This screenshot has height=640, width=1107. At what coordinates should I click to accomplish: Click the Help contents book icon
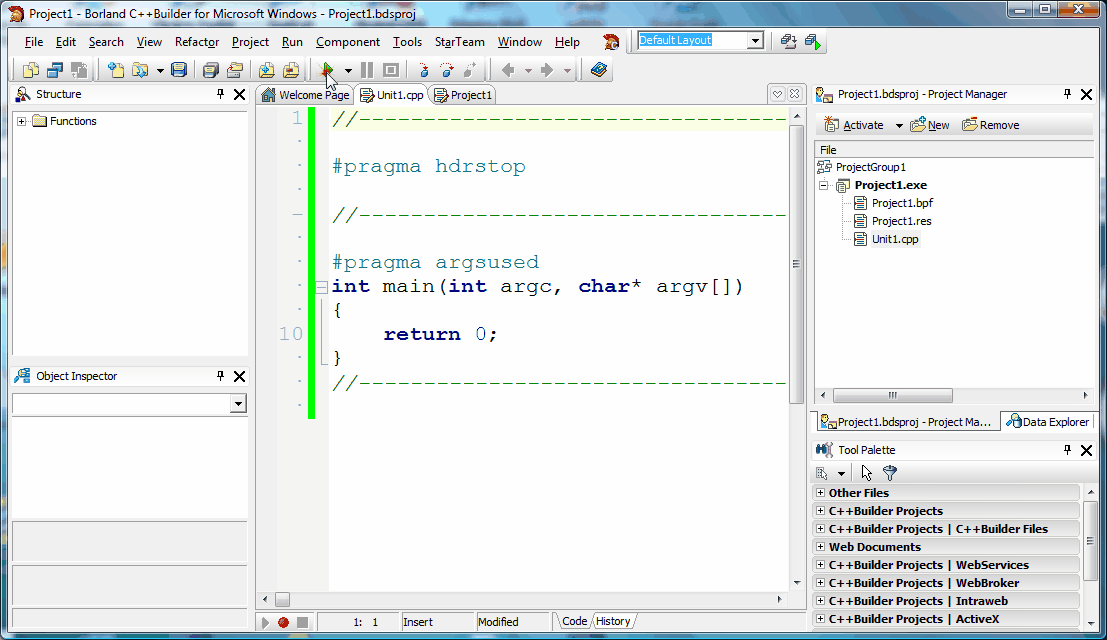(x=599, y=70)
